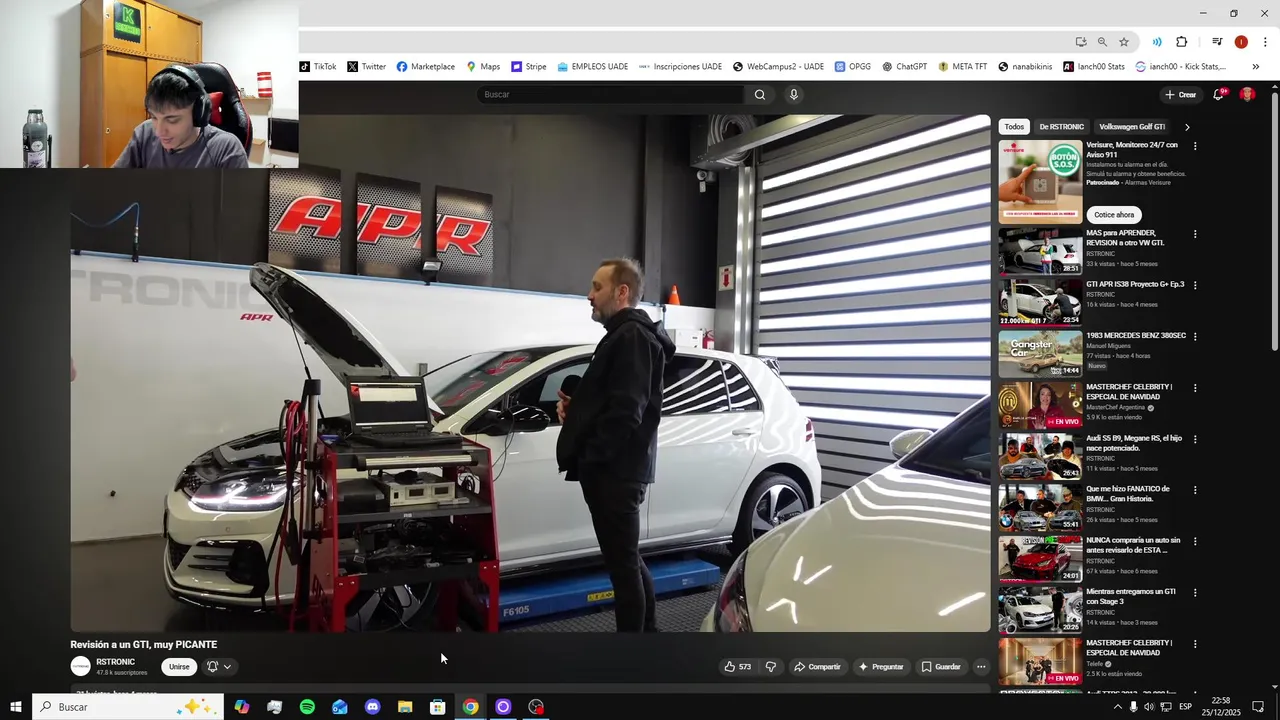Click the YouTube search magnifier button

point(760,95)
